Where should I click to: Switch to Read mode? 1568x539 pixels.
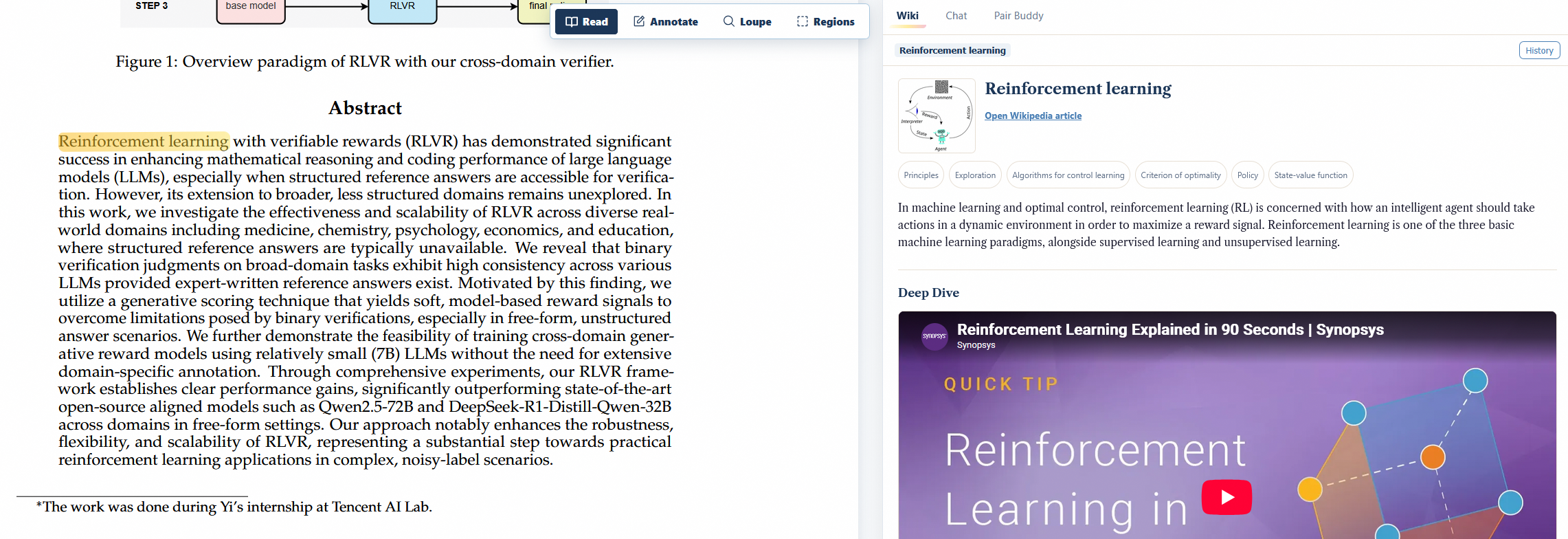point(586,22)
